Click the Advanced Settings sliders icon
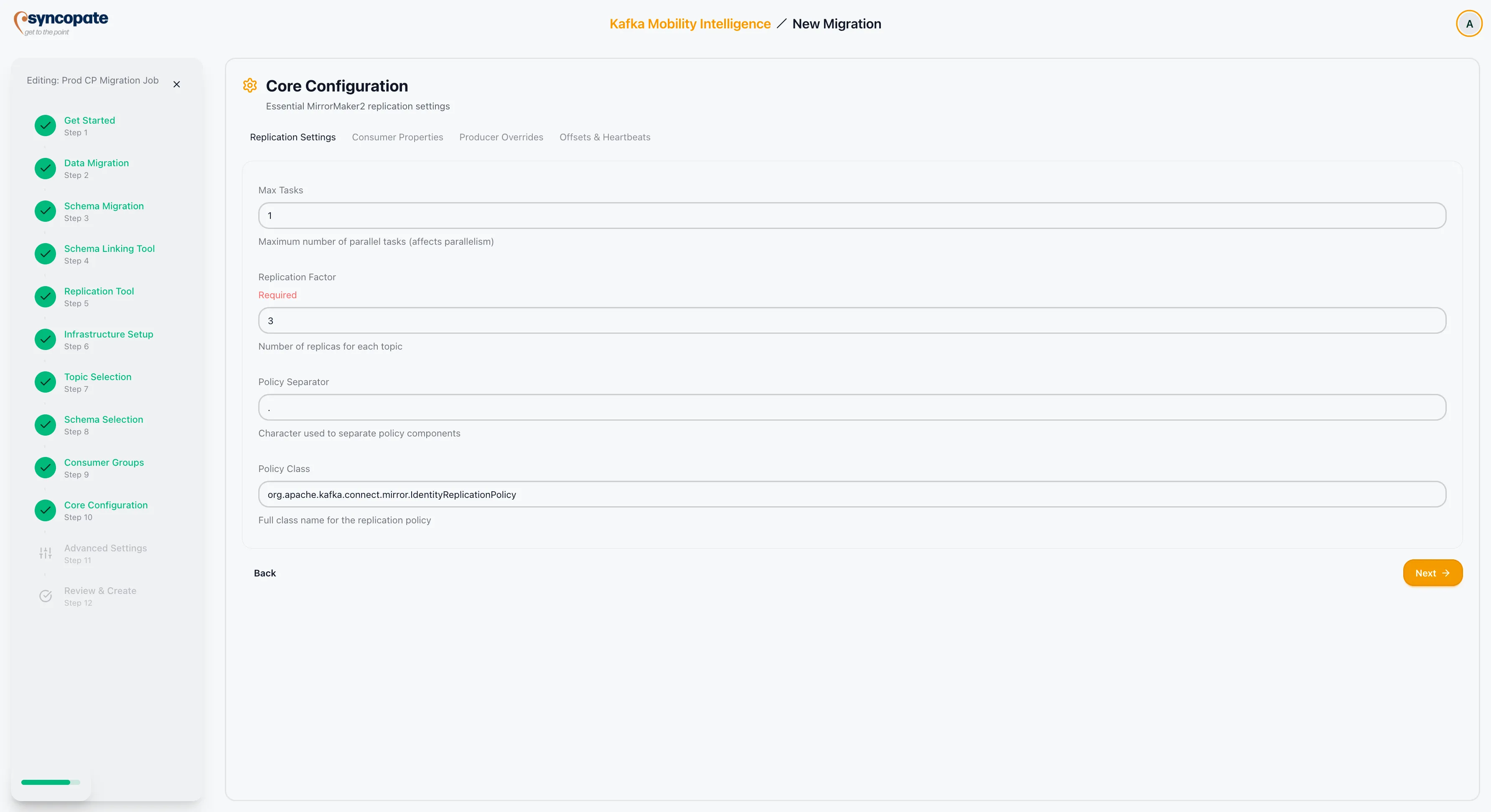 (45, 552)
